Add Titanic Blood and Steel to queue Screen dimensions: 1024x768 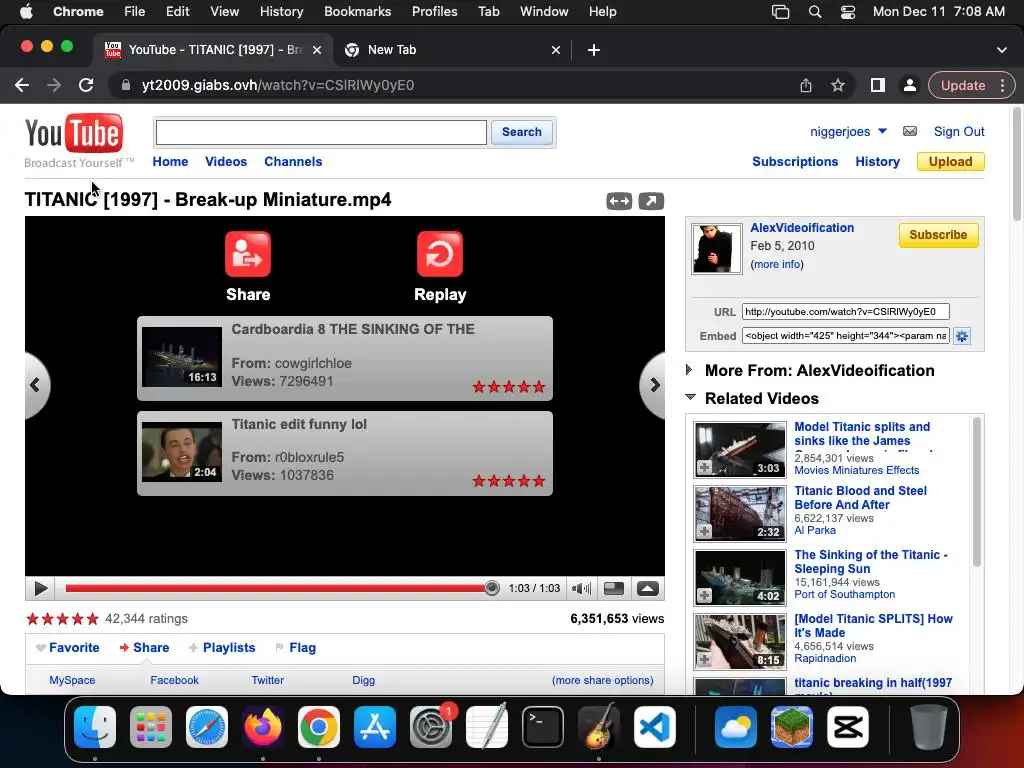705,532
